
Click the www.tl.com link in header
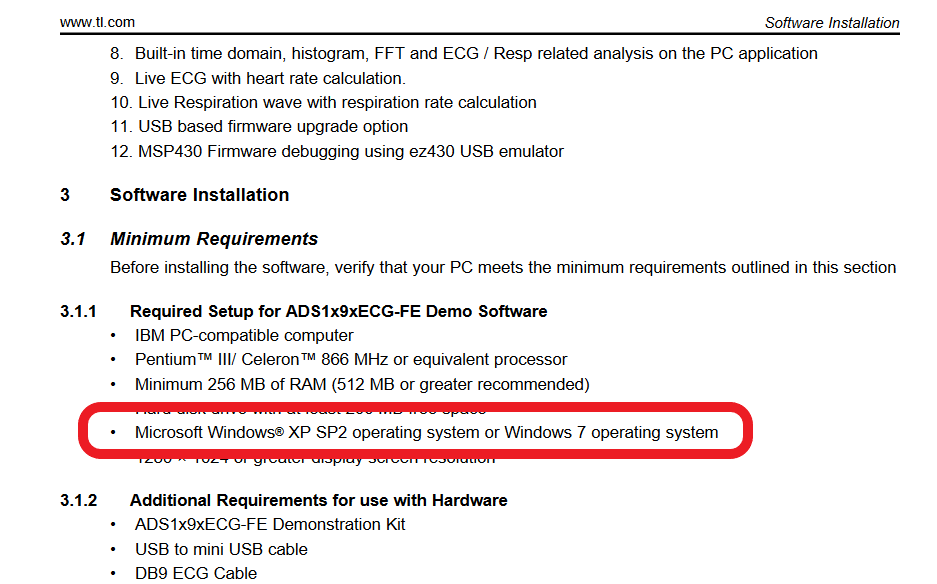97,22
